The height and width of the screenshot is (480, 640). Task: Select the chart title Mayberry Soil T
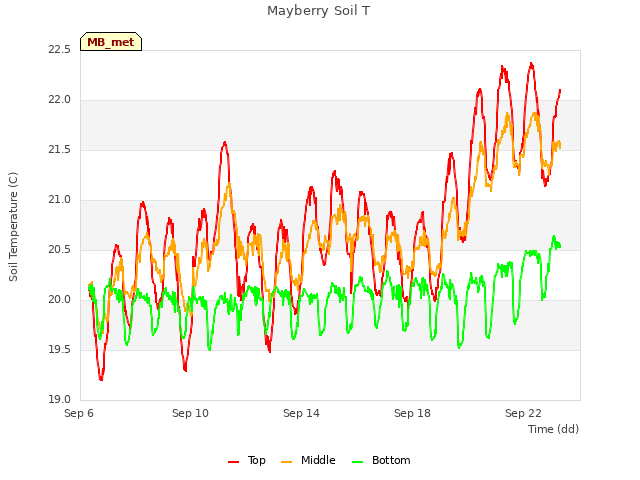click(318, 11)
